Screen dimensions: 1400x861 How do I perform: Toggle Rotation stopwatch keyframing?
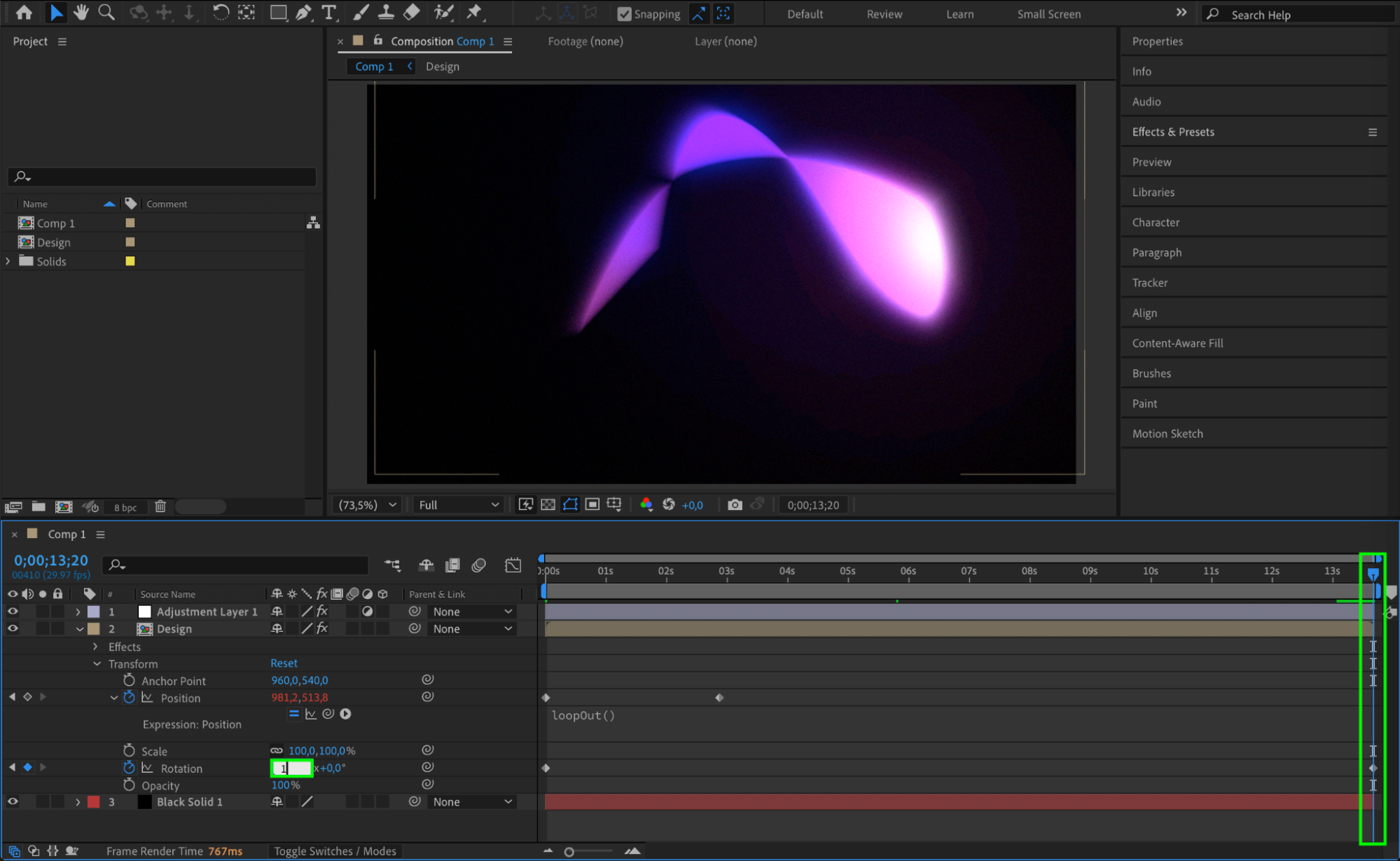tap(129, 768)
